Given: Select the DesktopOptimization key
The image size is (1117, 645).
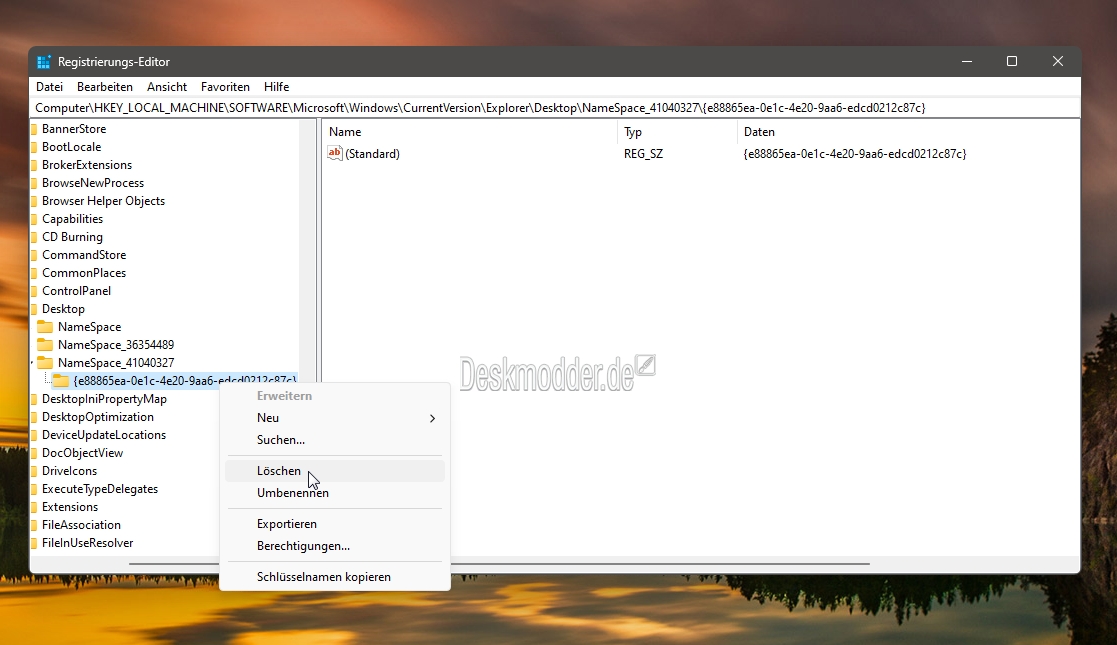Looking at the screenshot, I should [98, 416].
